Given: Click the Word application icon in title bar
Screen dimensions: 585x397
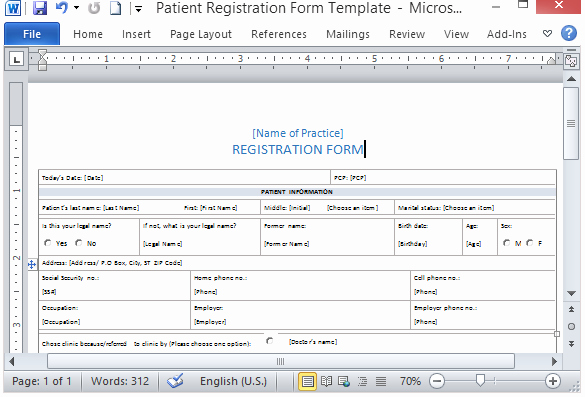Looking at the screenshot, I should (x=13, y=7).
